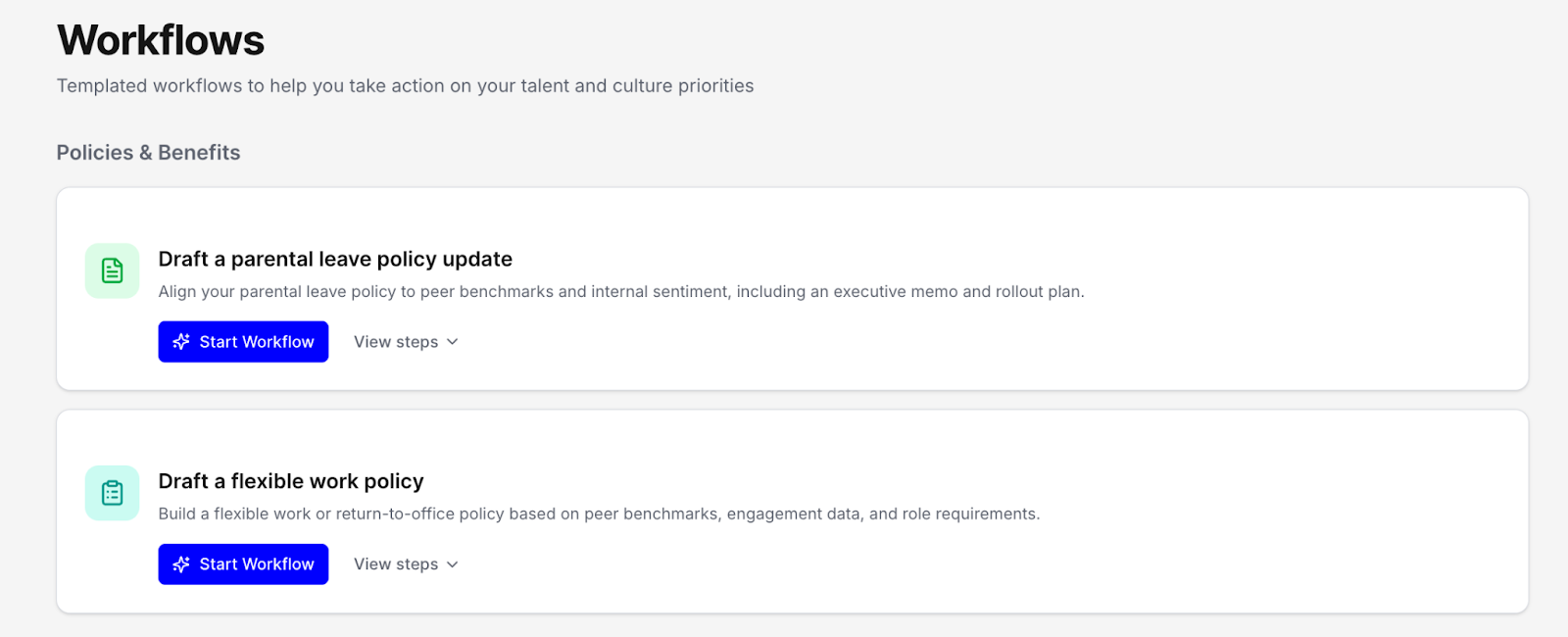Click the teal clipboard icon for flexible work
The image size is (1568, 637).
(x=113, y=493)
